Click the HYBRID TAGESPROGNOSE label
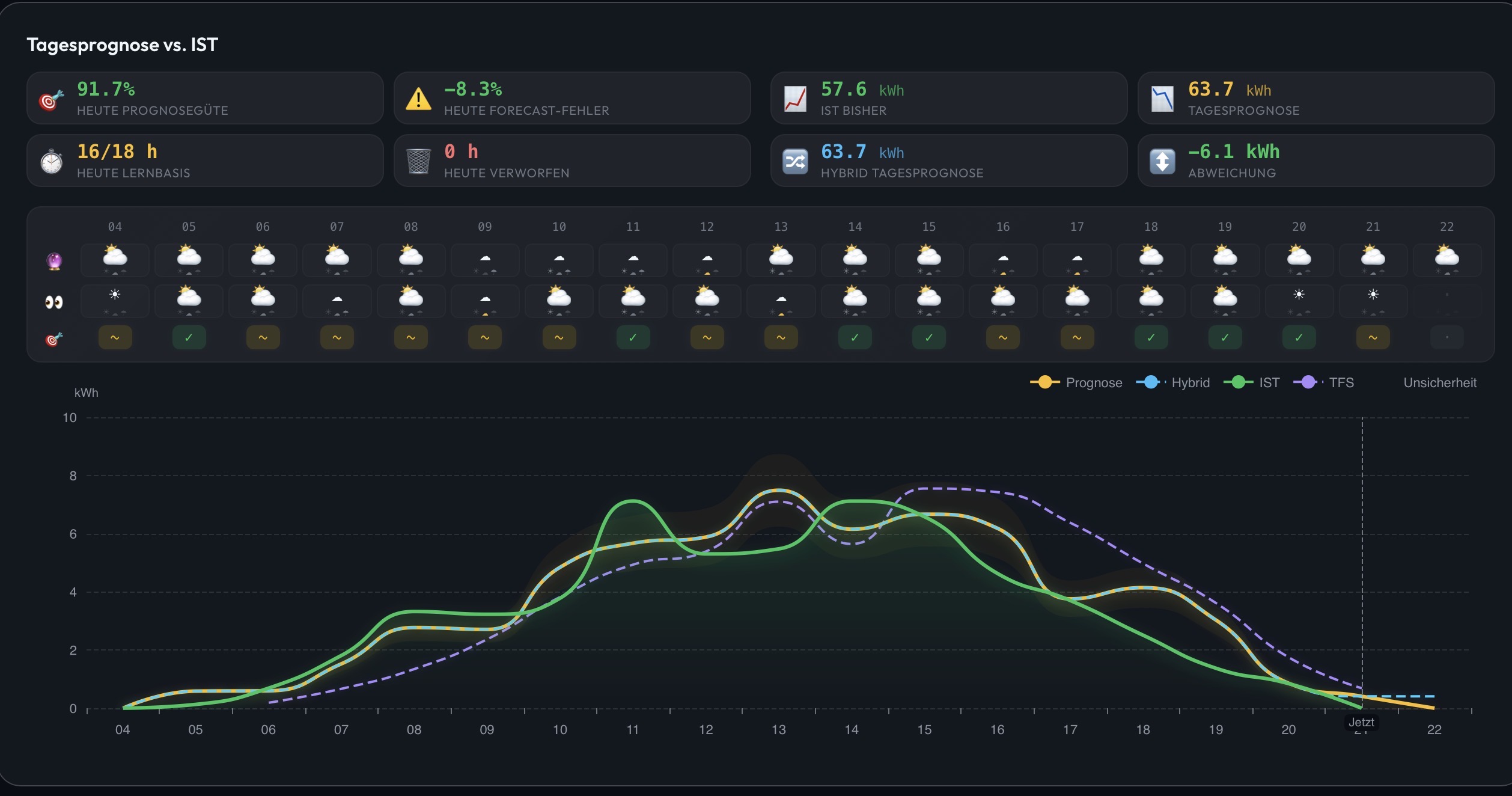Viewport: 1512px width, 796px height. 902,173
